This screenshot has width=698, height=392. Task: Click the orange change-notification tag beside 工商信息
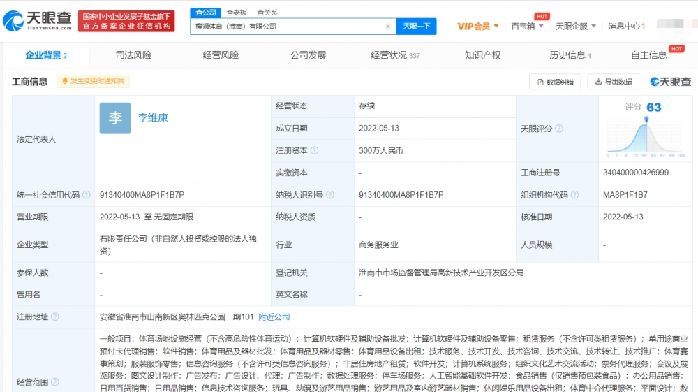pyautogui.click(x=93, y=81)
